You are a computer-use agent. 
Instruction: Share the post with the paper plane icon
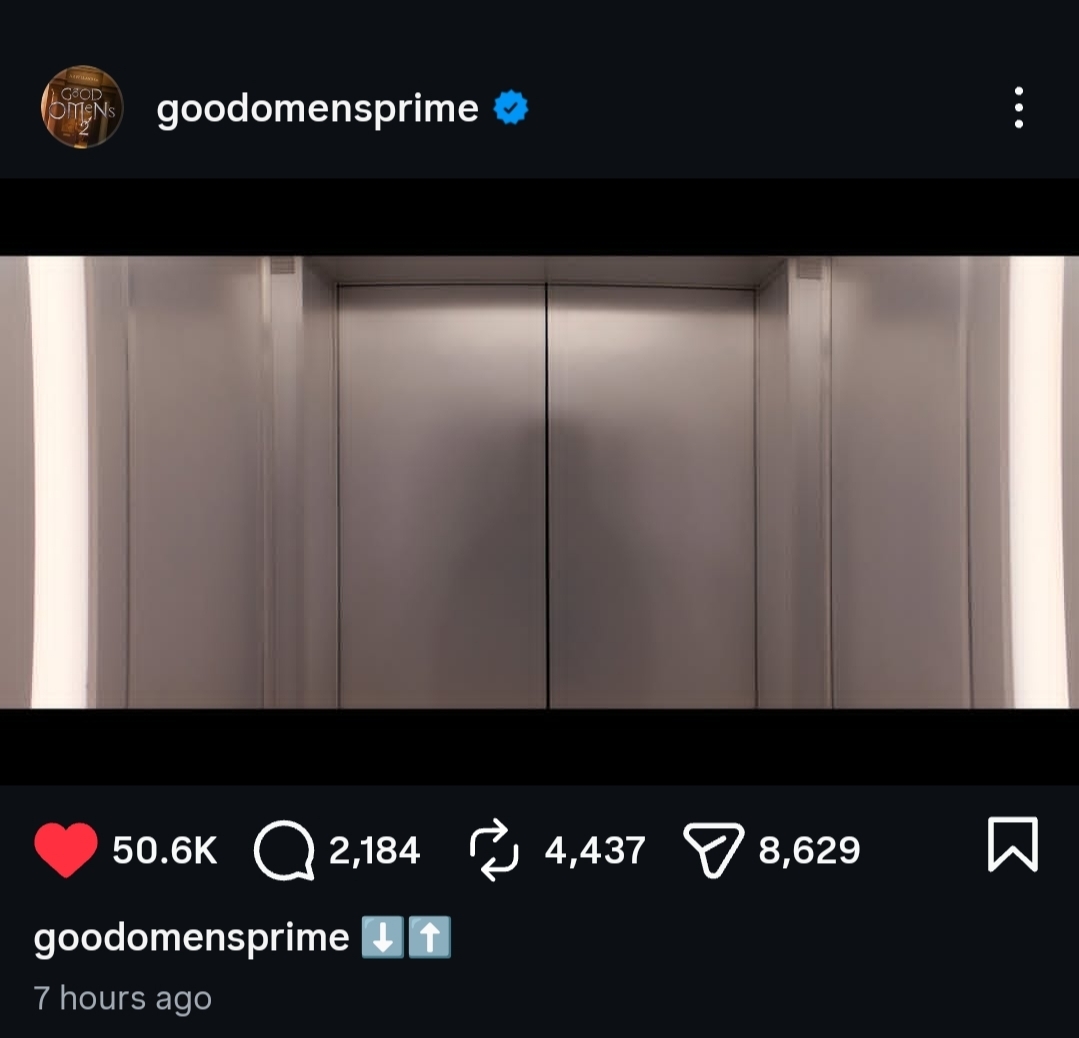pyautogui.click(x=714, y=850)
